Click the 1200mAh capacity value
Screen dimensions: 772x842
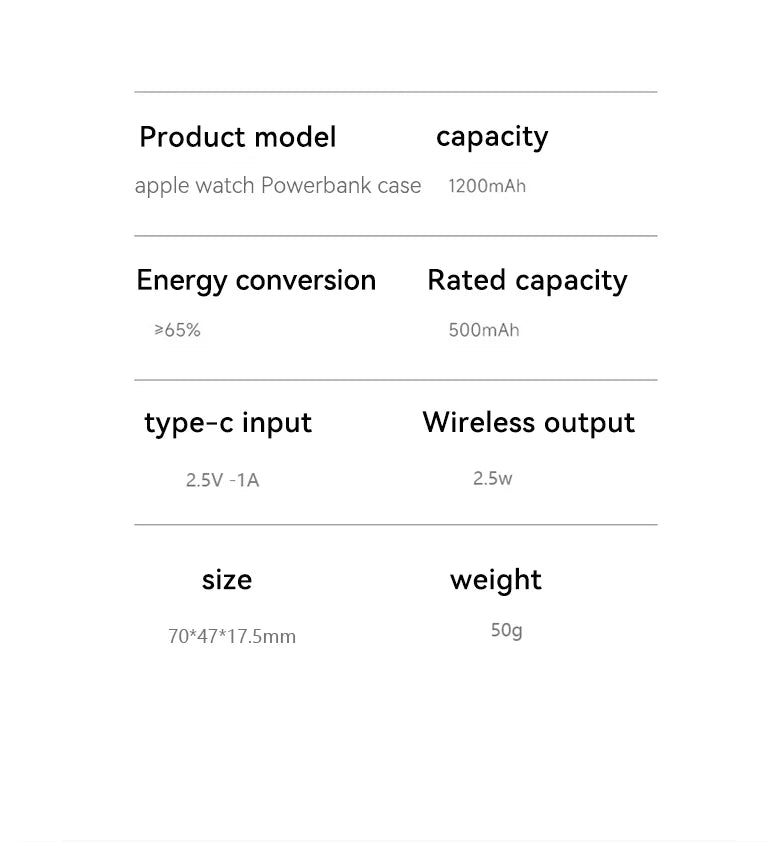[486, 186]
